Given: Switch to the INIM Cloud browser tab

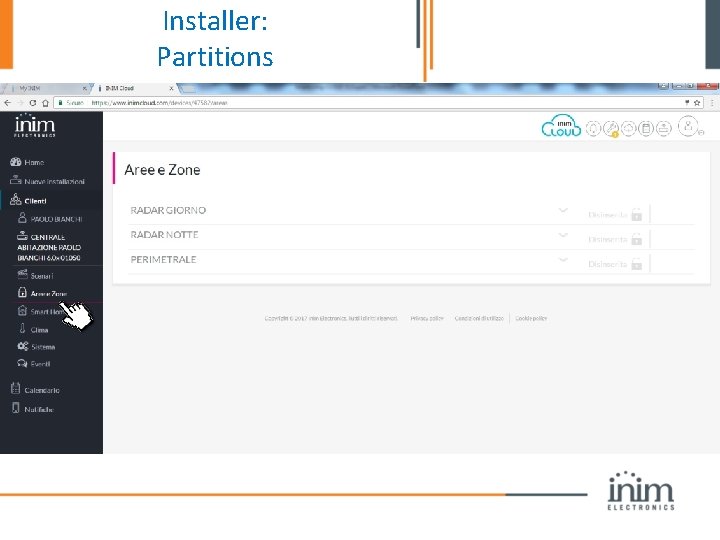Looking at the screenshot, I should tap(133, 88).
